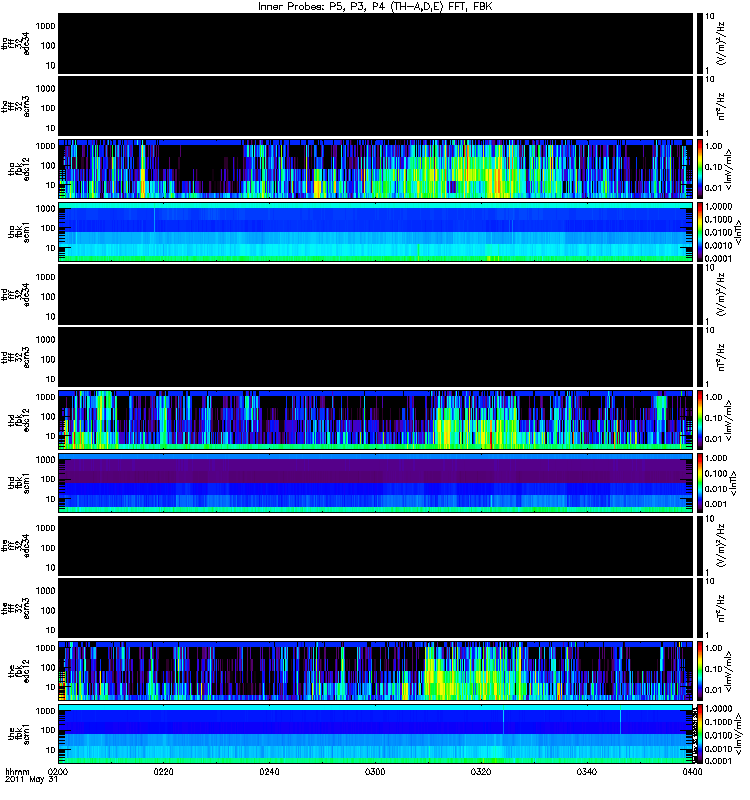
Task: Click the the fbk scm1 axis label
Action: click(x=19, y=735)
